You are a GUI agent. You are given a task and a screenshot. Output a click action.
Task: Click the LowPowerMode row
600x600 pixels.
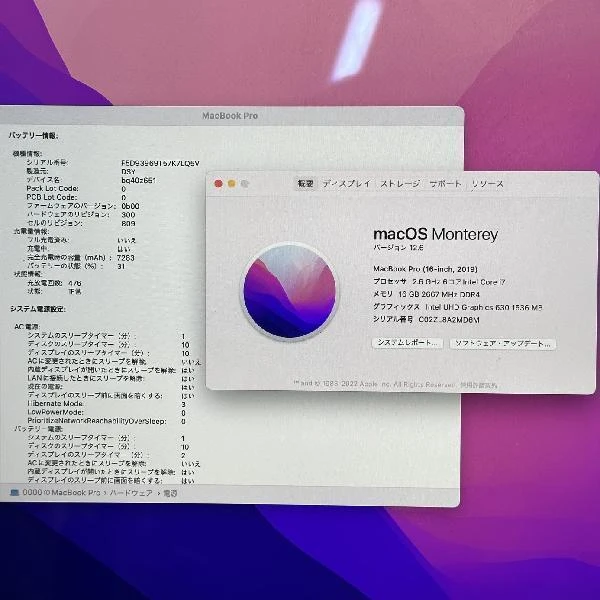click(107, 412)
